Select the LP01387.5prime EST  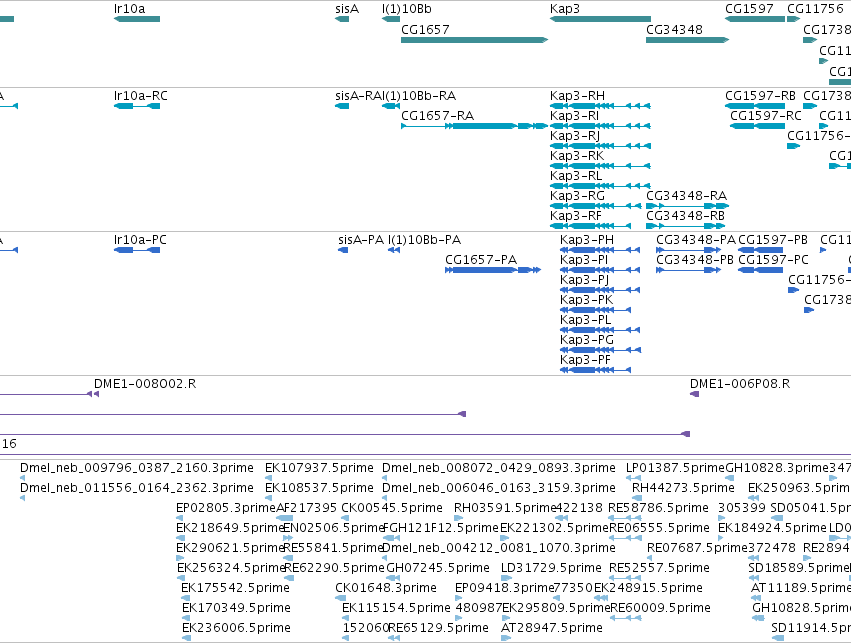click(633, 478)
